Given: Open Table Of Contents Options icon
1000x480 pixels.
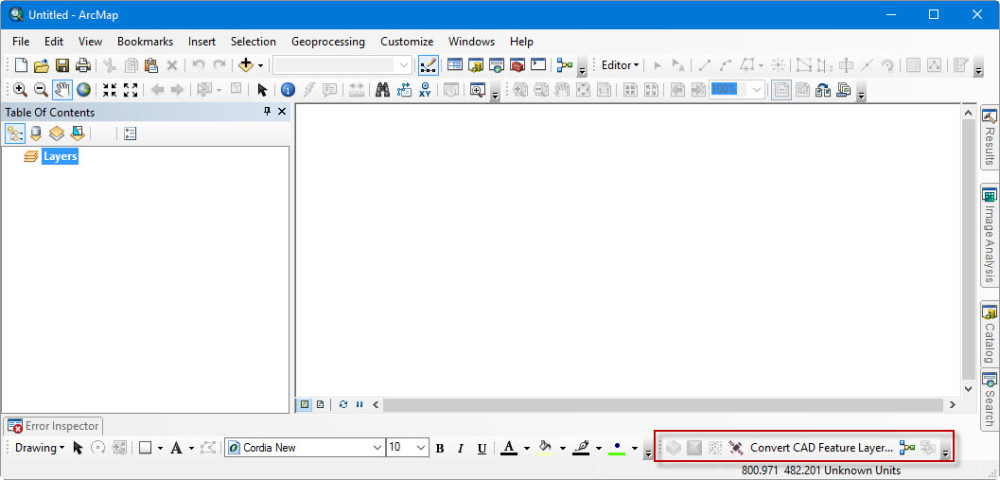Looking at the screenshot, I should click(x=130, y=134).
